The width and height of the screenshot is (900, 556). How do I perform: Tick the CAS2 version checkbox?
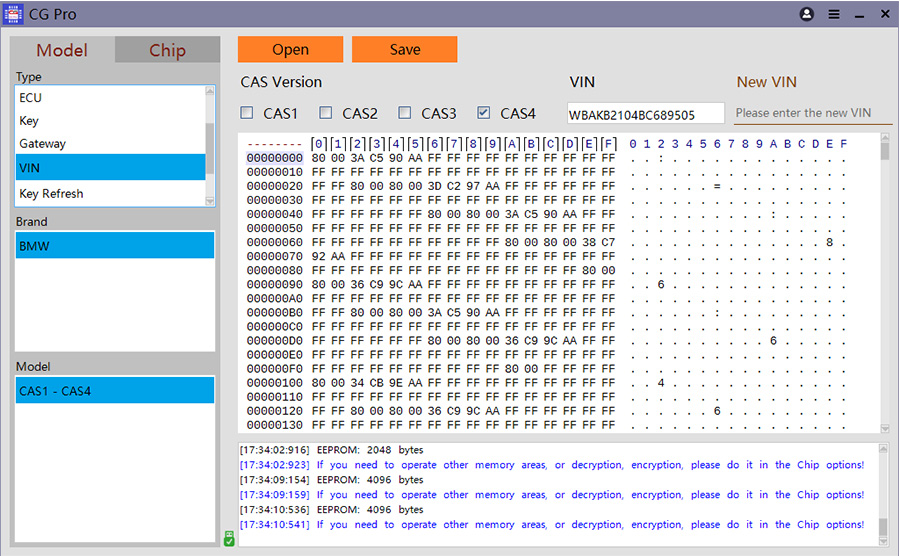click(326, 113)
